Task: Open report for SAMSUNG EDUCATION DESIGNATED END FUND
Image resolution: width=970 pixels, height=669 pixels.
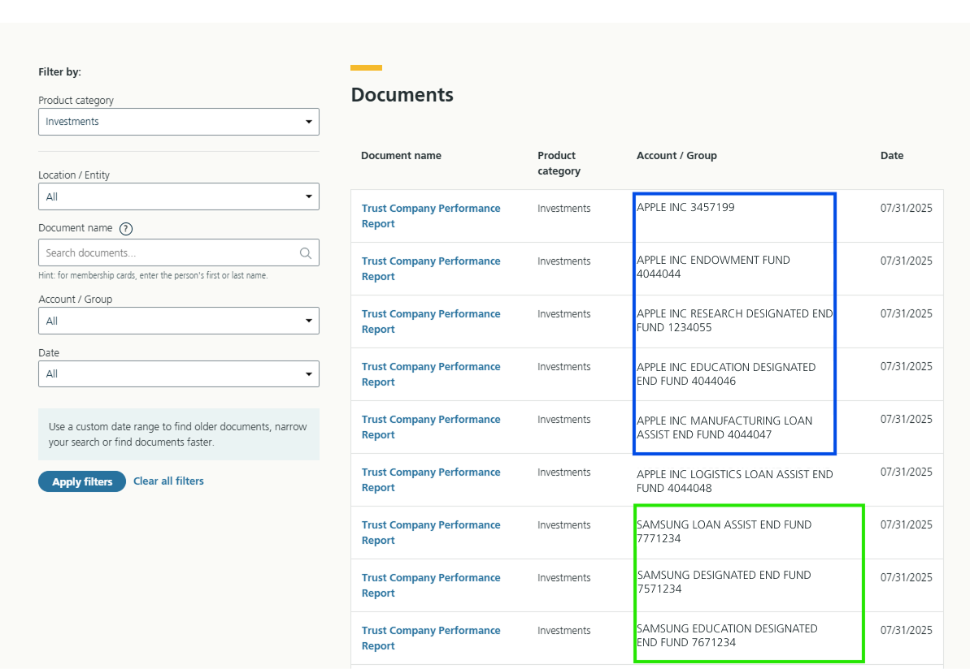Action: click(x=431, y=637)
